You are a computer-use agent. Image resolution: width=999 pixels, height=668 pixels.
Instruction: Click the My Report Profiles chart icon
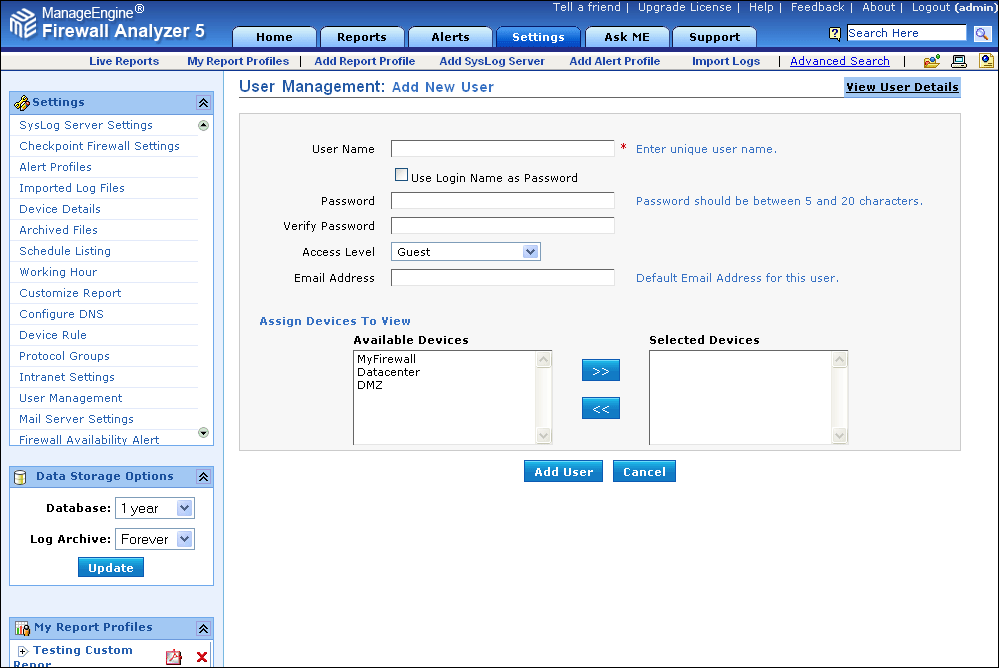pos(22,628)
